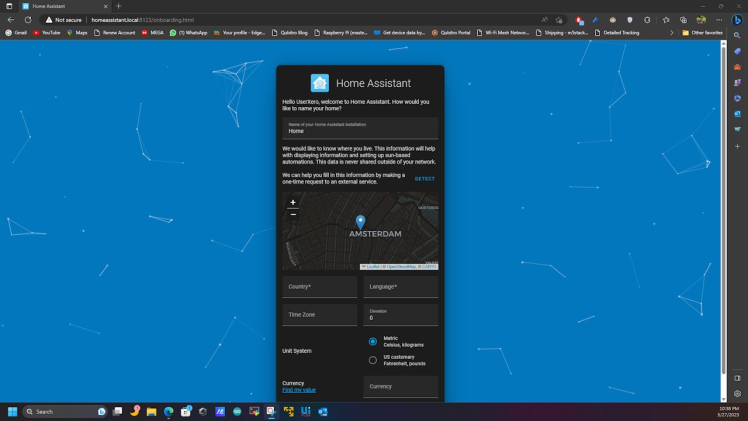
Task: Select US customary unit system
Action: (x=373, y=360)
